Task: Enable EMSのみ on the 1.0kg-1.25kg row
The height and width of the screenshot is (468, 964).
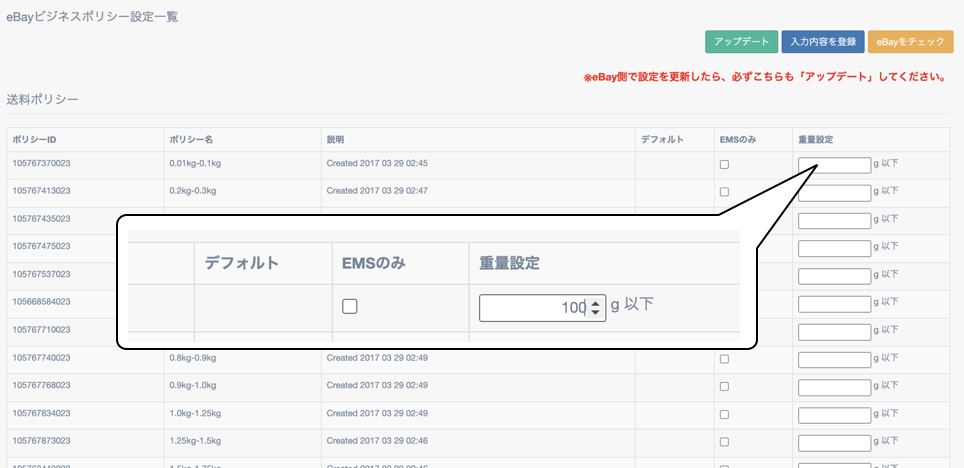Action: point(725,415)
